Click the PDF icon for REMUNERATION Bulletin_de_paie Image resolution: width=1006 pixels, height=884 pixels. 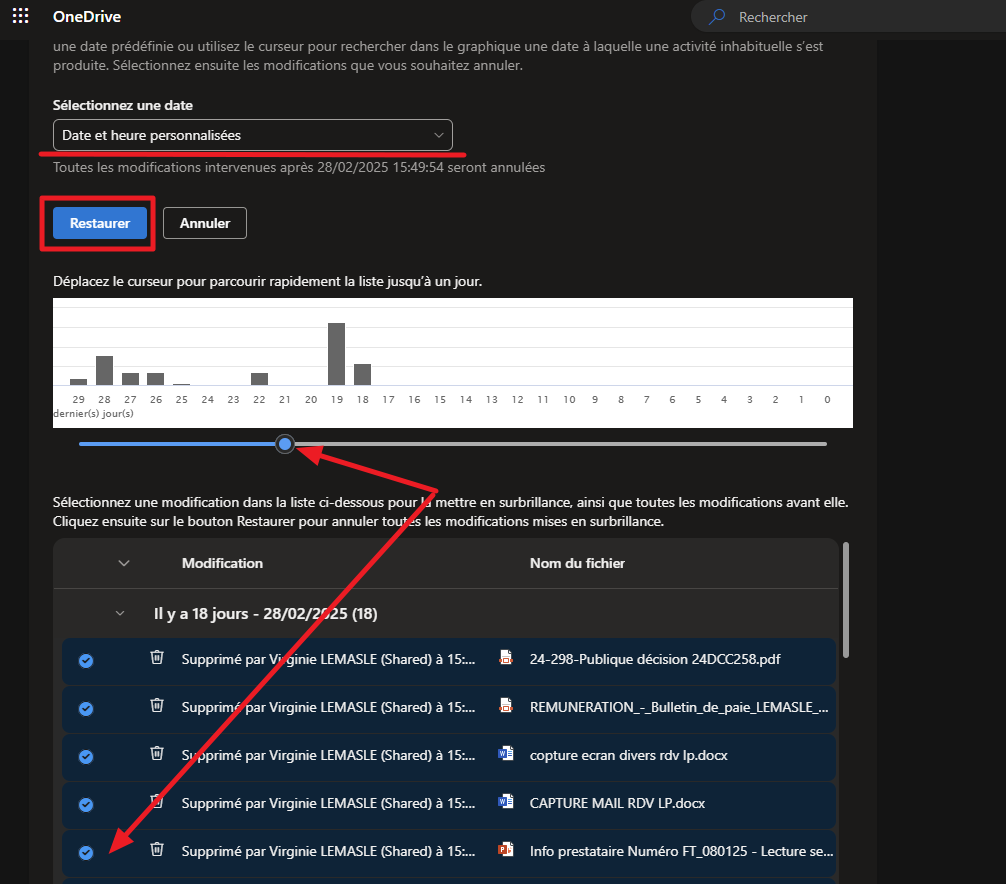(x=506, y=706)
